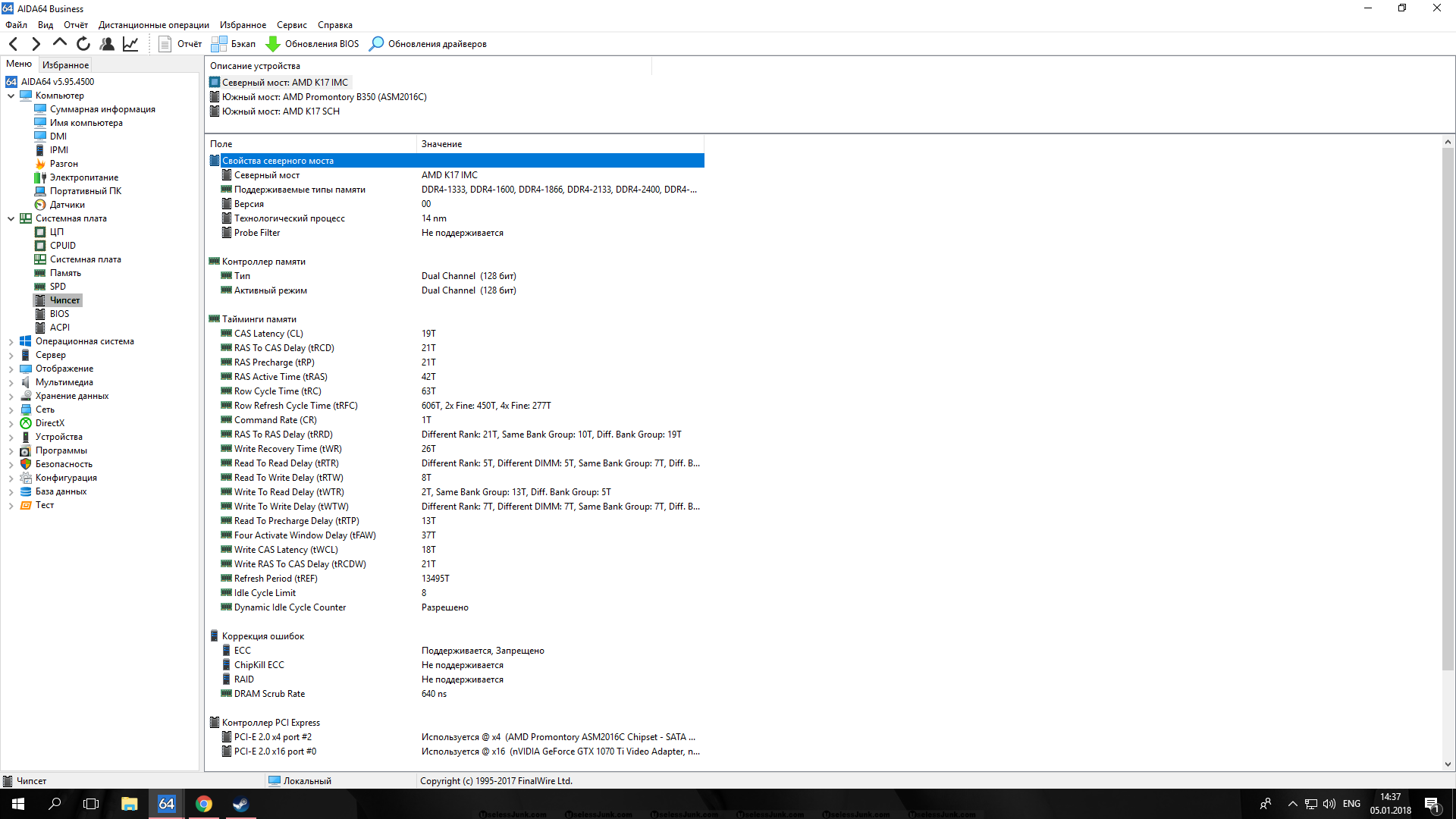Click the Refresh toolbar icon
Screen dimensions: 1456x819
click(83, 44)
